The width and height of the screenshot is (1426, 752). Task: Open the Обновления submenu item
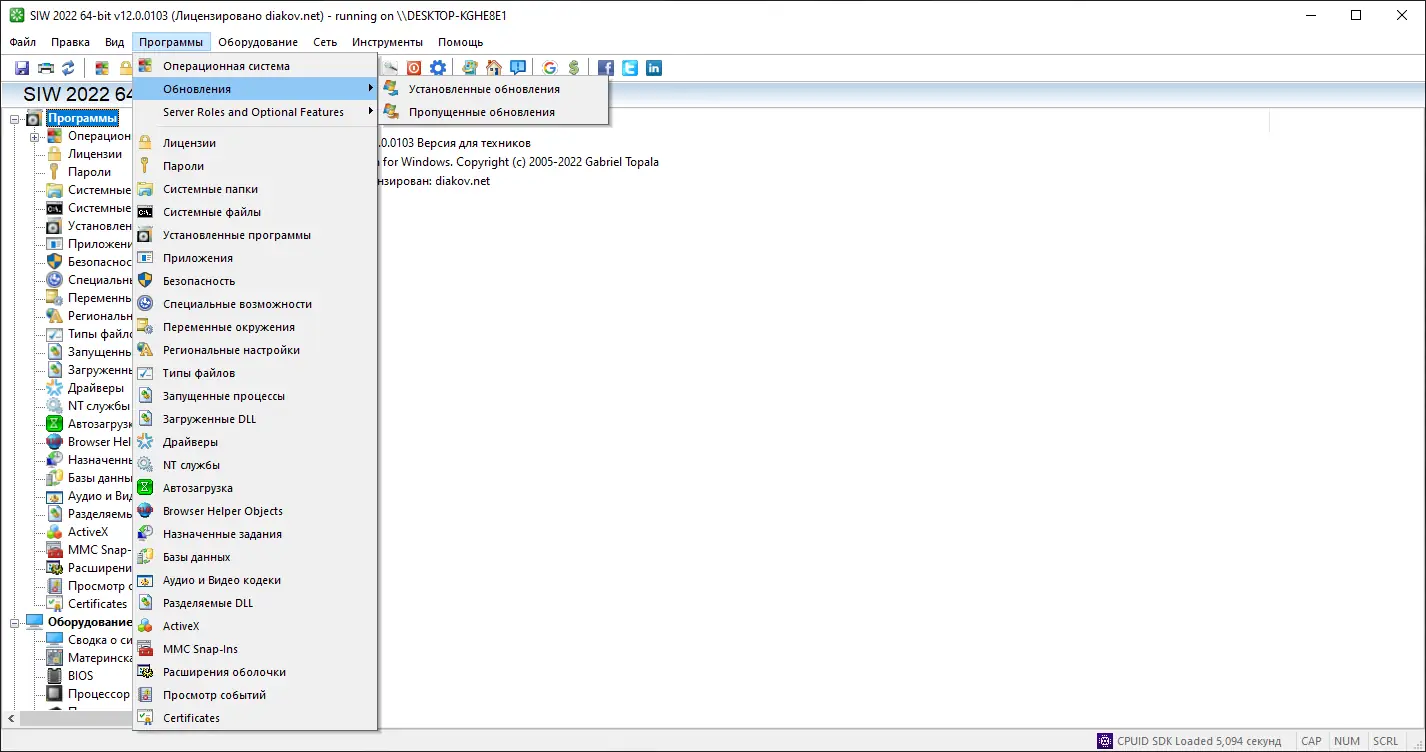(x=255, y=89)
